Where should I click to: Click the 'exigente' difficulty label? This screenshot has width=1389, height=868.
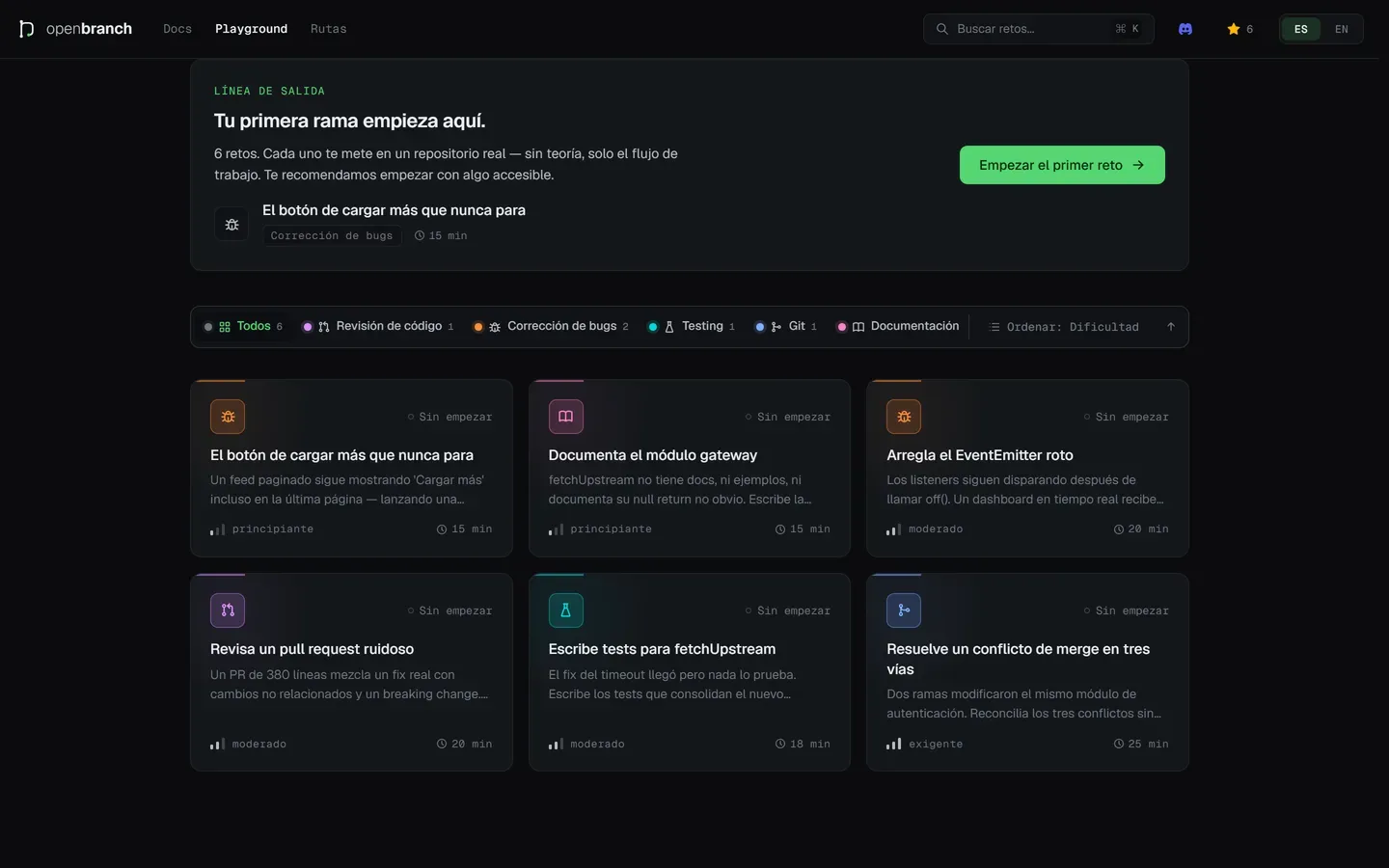[x=936, y=744]
